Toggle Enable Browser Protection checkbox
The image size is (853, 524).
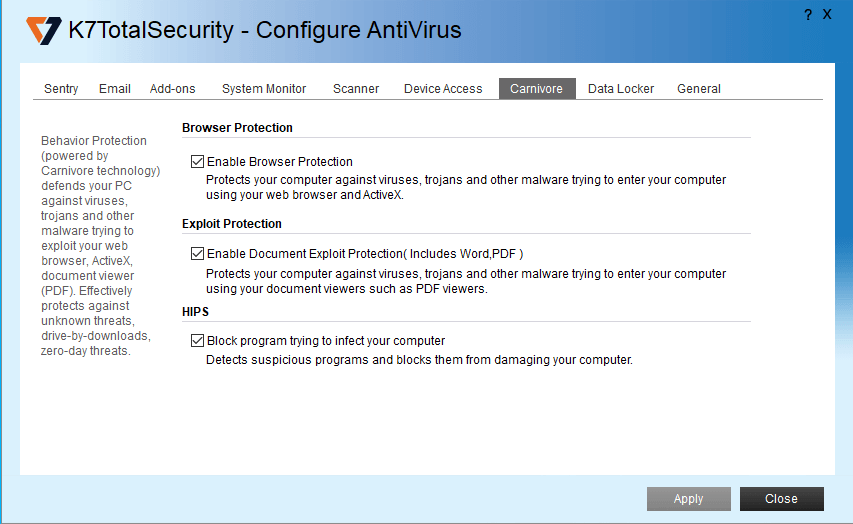197,161
